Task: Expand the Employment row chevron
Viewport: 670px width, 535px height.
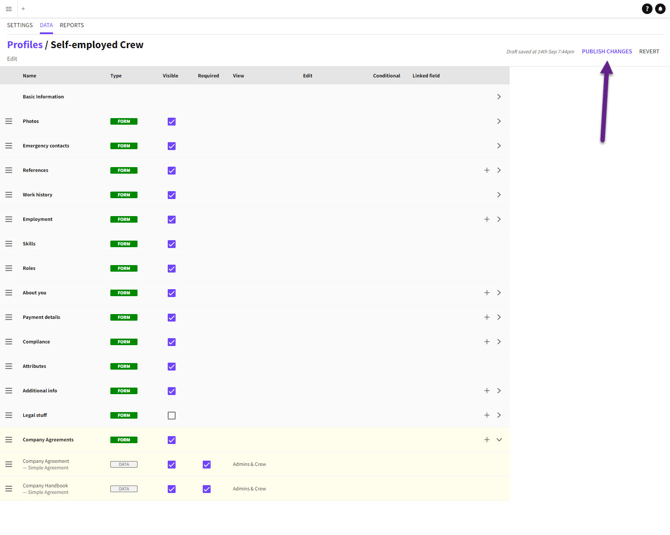Action: tap(499, 219)
